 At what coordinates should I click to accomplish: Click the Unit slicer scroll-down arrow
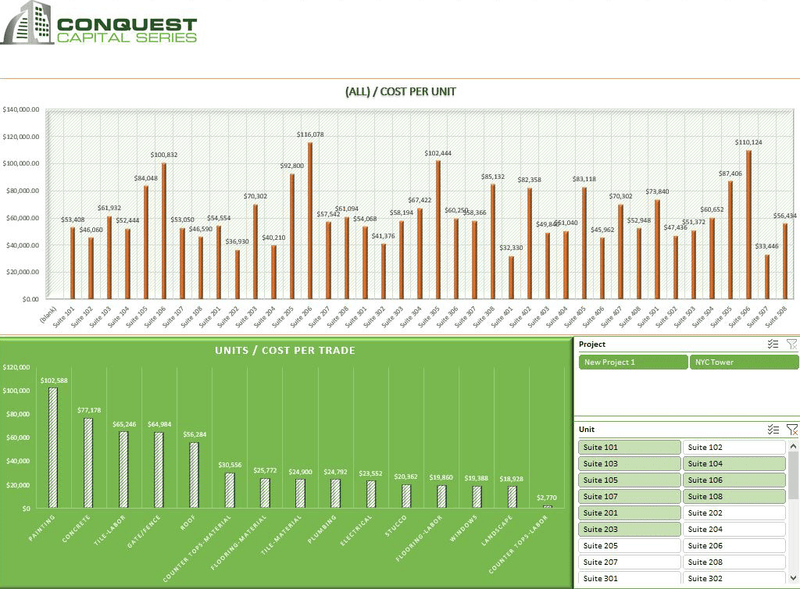[x=794, y=579]
